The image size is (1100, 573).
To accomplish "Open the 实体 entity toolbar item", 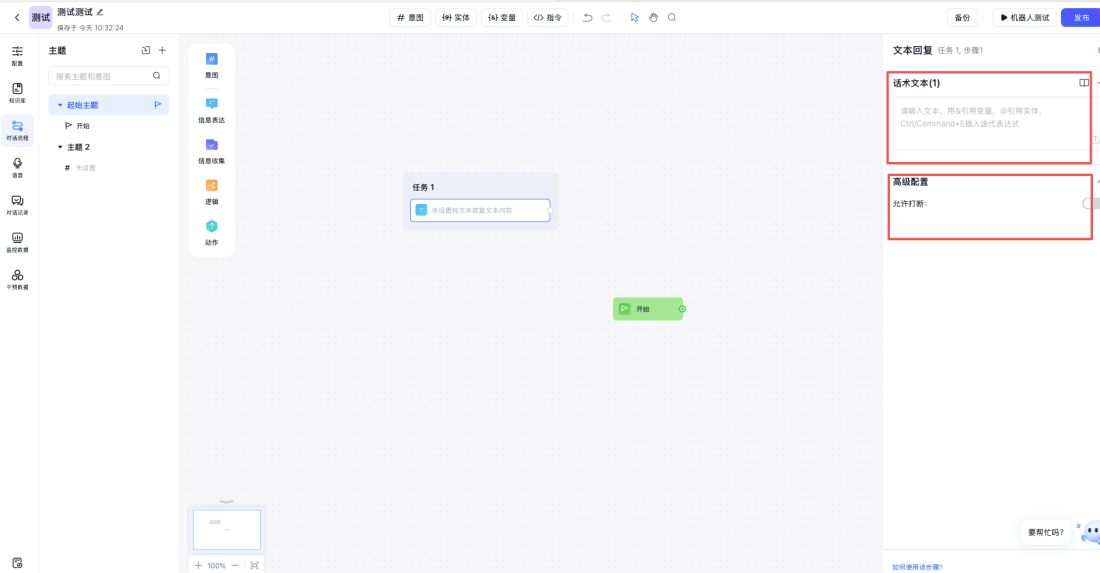I will click(456, 17).
